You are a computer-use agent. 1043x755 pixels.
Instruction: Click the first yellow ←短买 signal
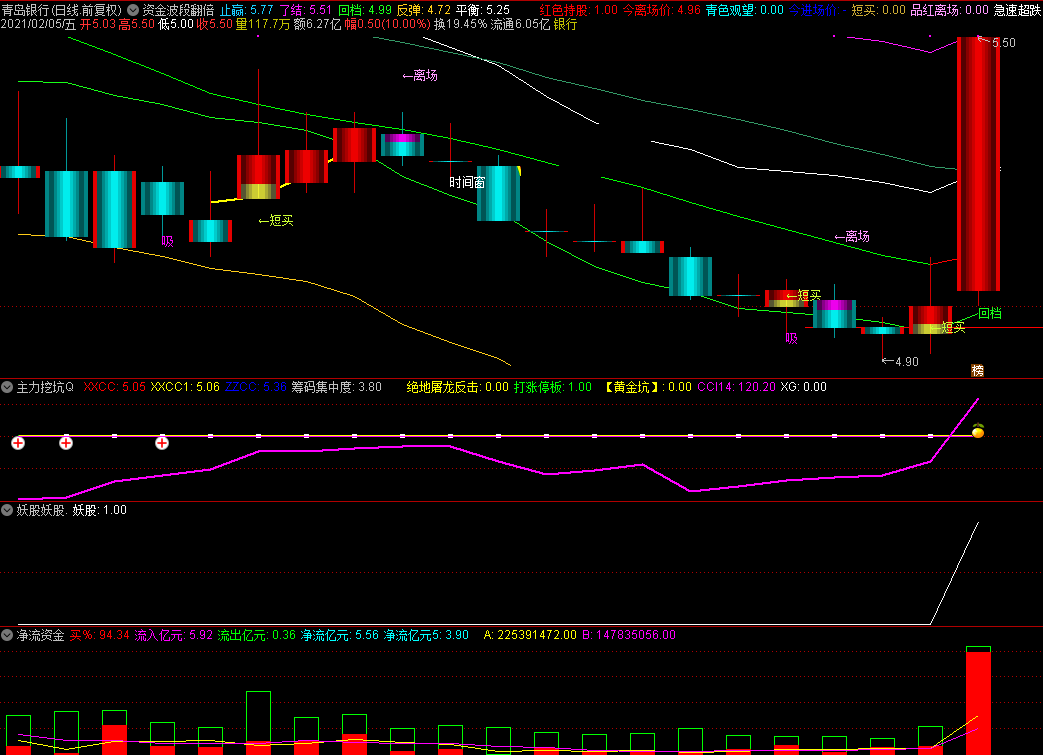pos(276,221)
